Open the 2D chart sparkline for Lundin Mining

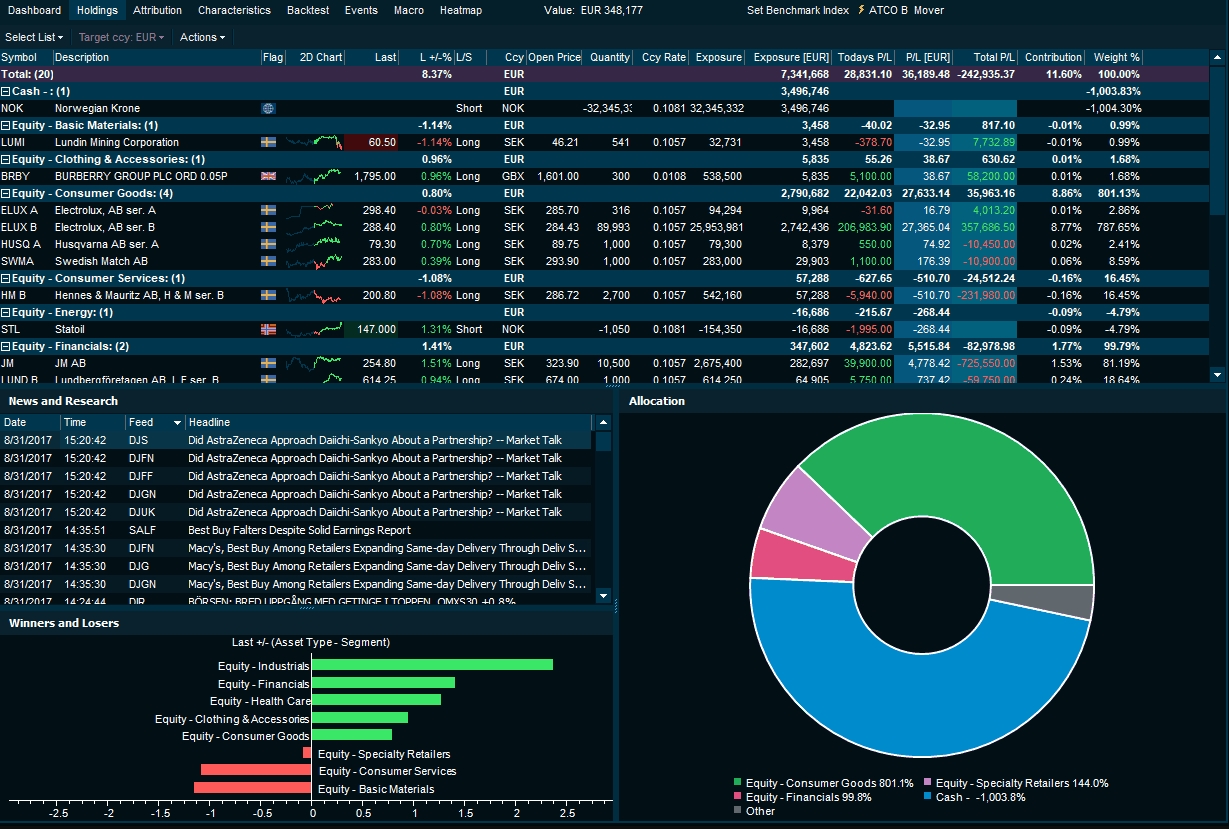click(x=317, y=142)
